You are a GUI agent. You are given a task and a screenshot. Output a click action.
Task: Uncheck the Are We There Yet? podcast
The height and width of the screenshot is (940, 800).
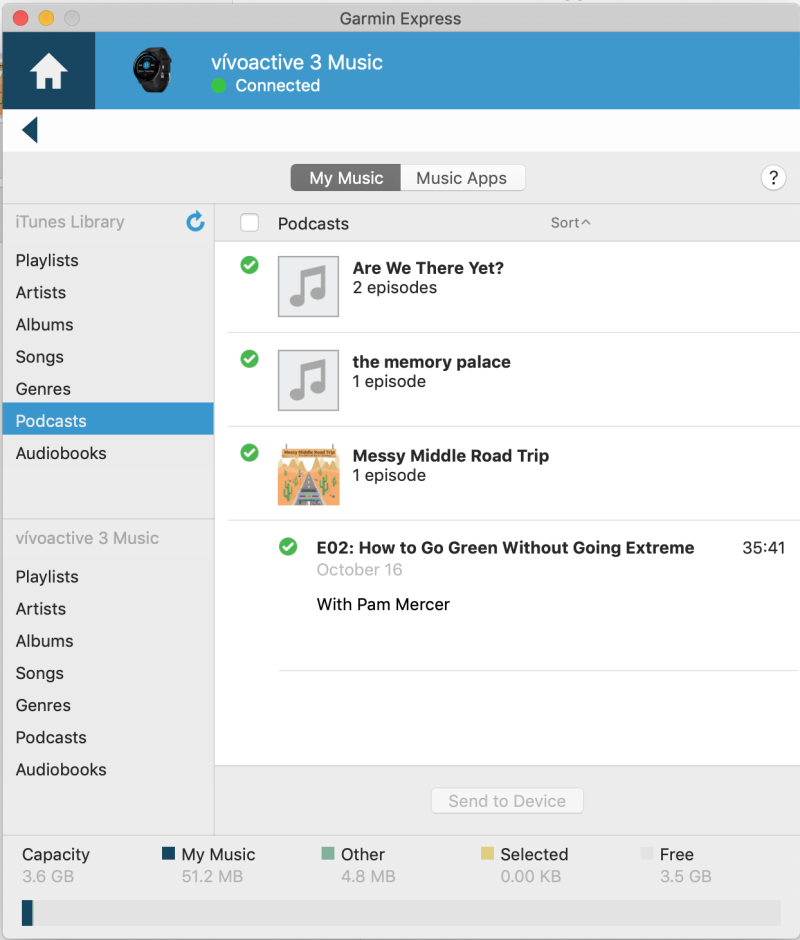[249, 265]
